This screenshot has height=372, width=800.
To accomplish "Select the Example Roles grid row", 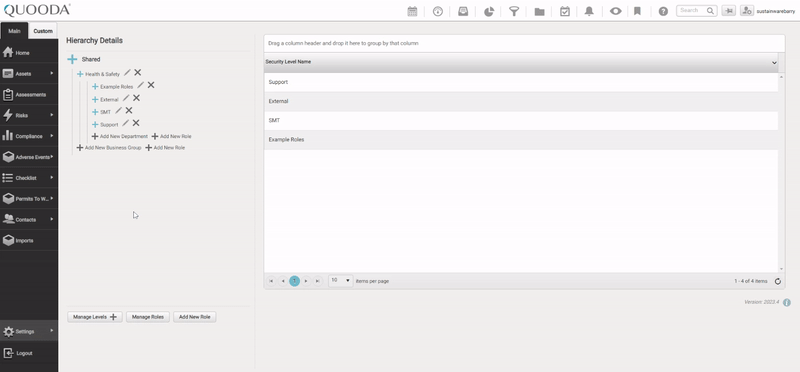I will pyautogui.click(x=521, y=140).
